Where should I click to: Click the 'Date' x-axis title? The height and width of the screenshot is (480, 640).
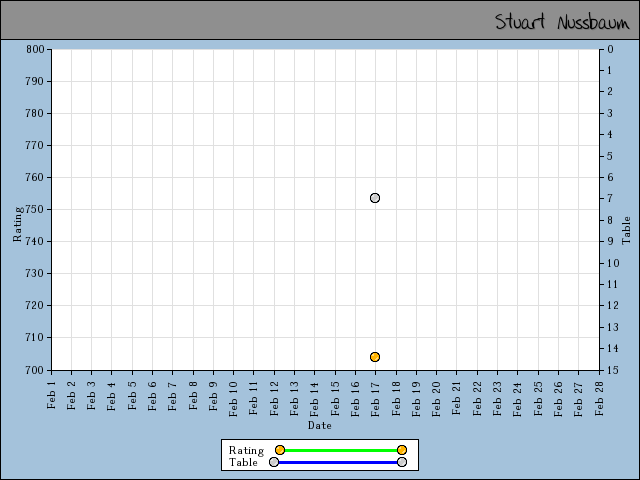pos(320,425)
